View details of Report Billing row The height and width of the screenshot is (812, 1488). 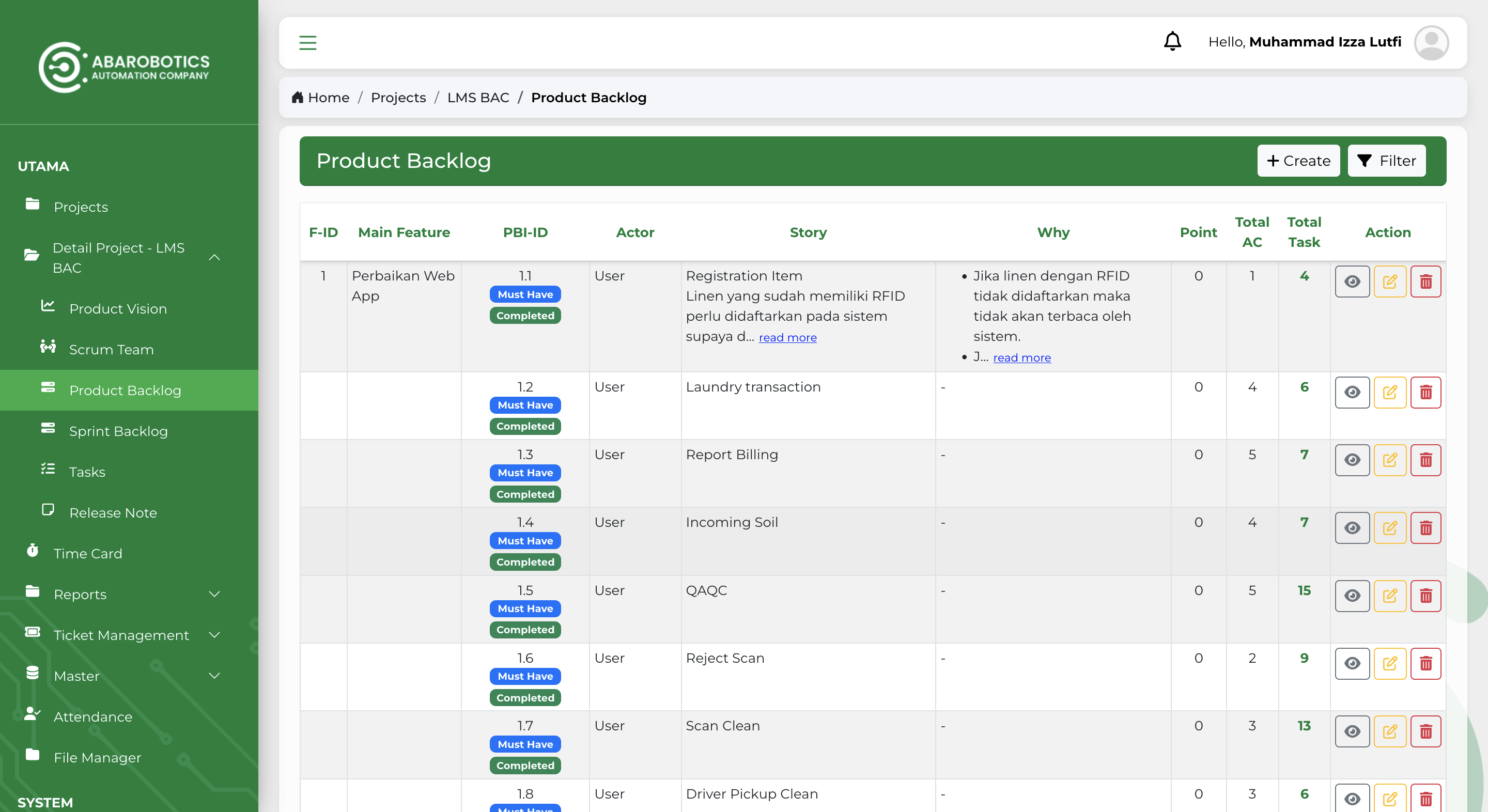1352,460
